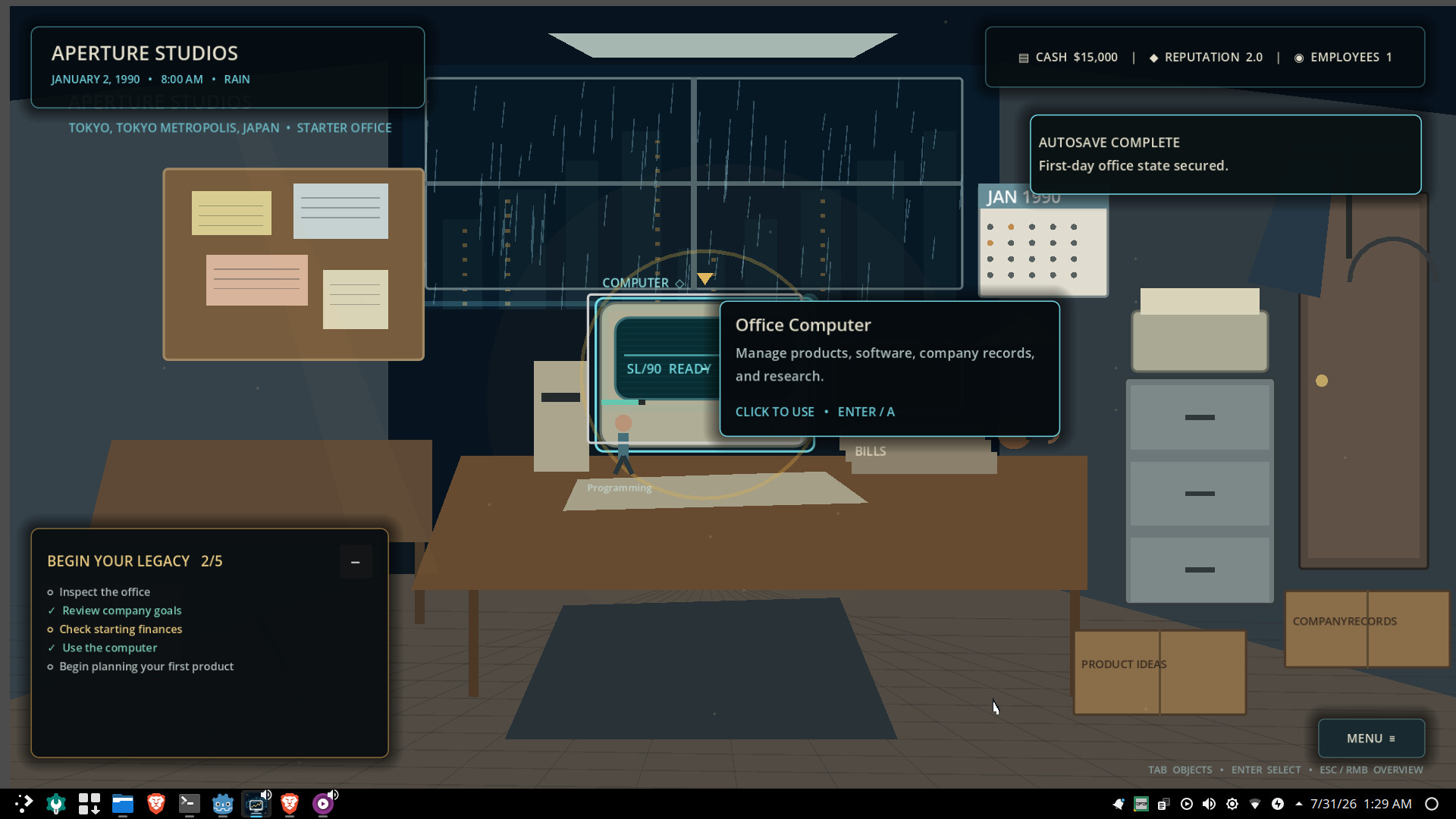Switch to the Godot engine taskbar icon
This screenshot has width=1456, height=819.
click(x=223, y=804)
